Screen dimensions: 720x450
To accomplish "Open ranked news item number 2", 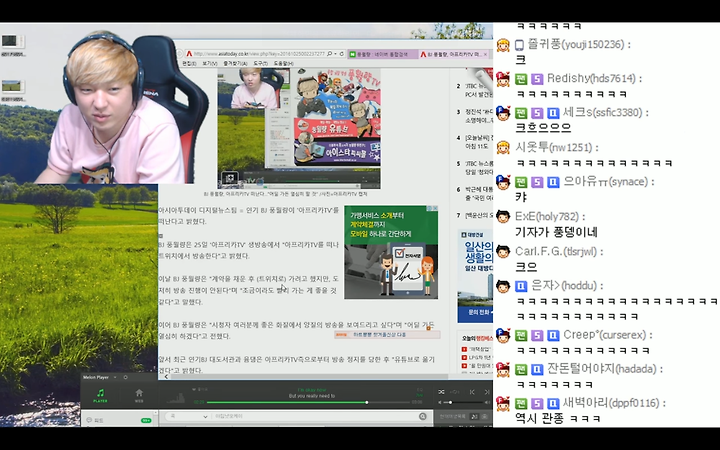I will point(474,90).
